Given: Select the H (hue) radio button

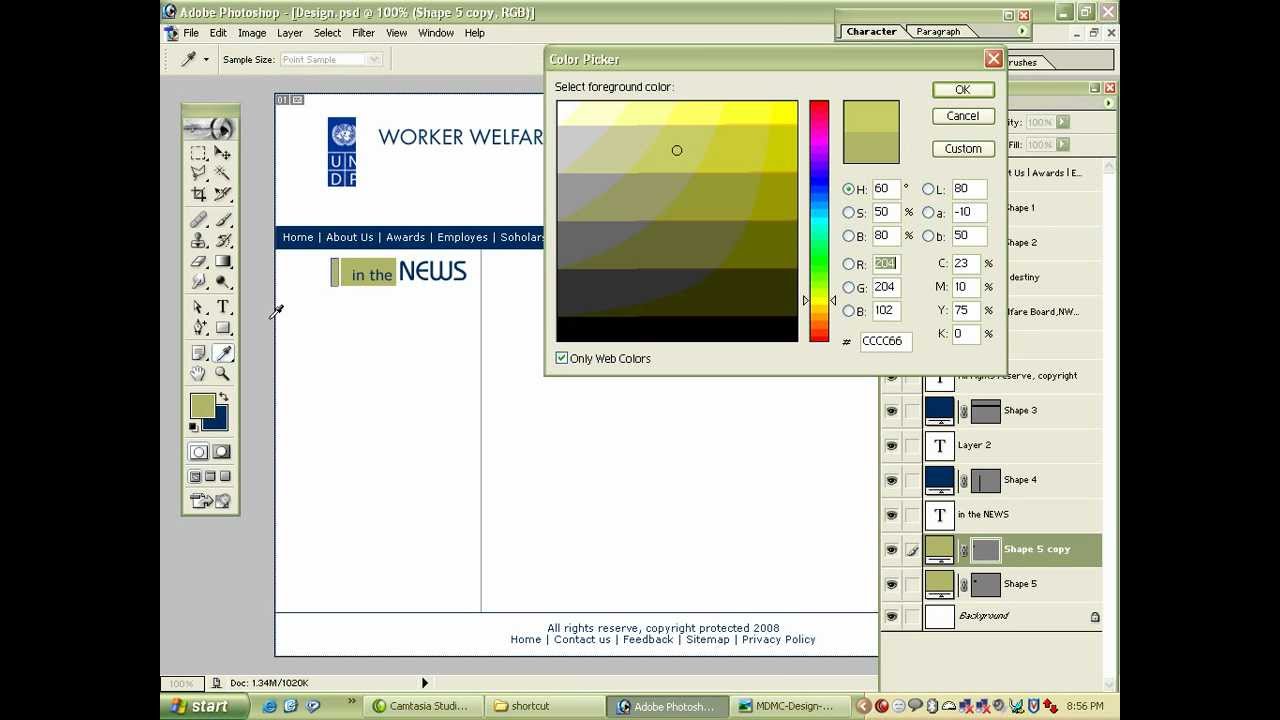Looking at the screenshot, I should coord(849,189).
